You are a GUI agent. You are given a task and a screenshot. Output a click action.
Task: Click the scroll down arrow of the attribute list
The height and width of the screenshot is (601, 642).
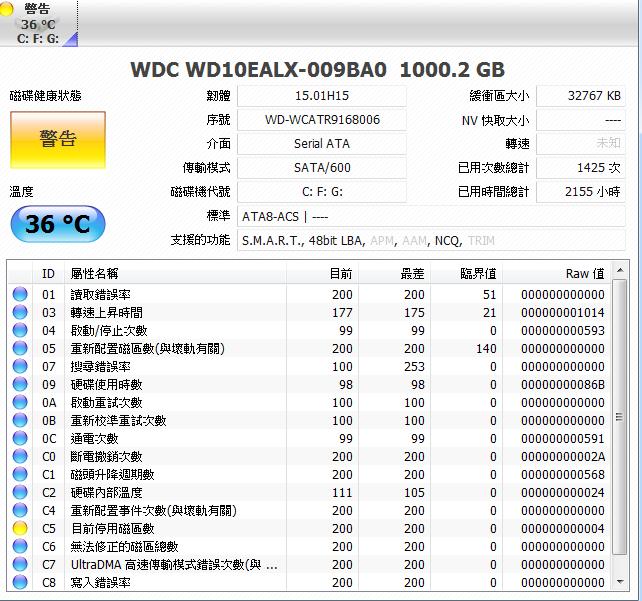[620, 582]
